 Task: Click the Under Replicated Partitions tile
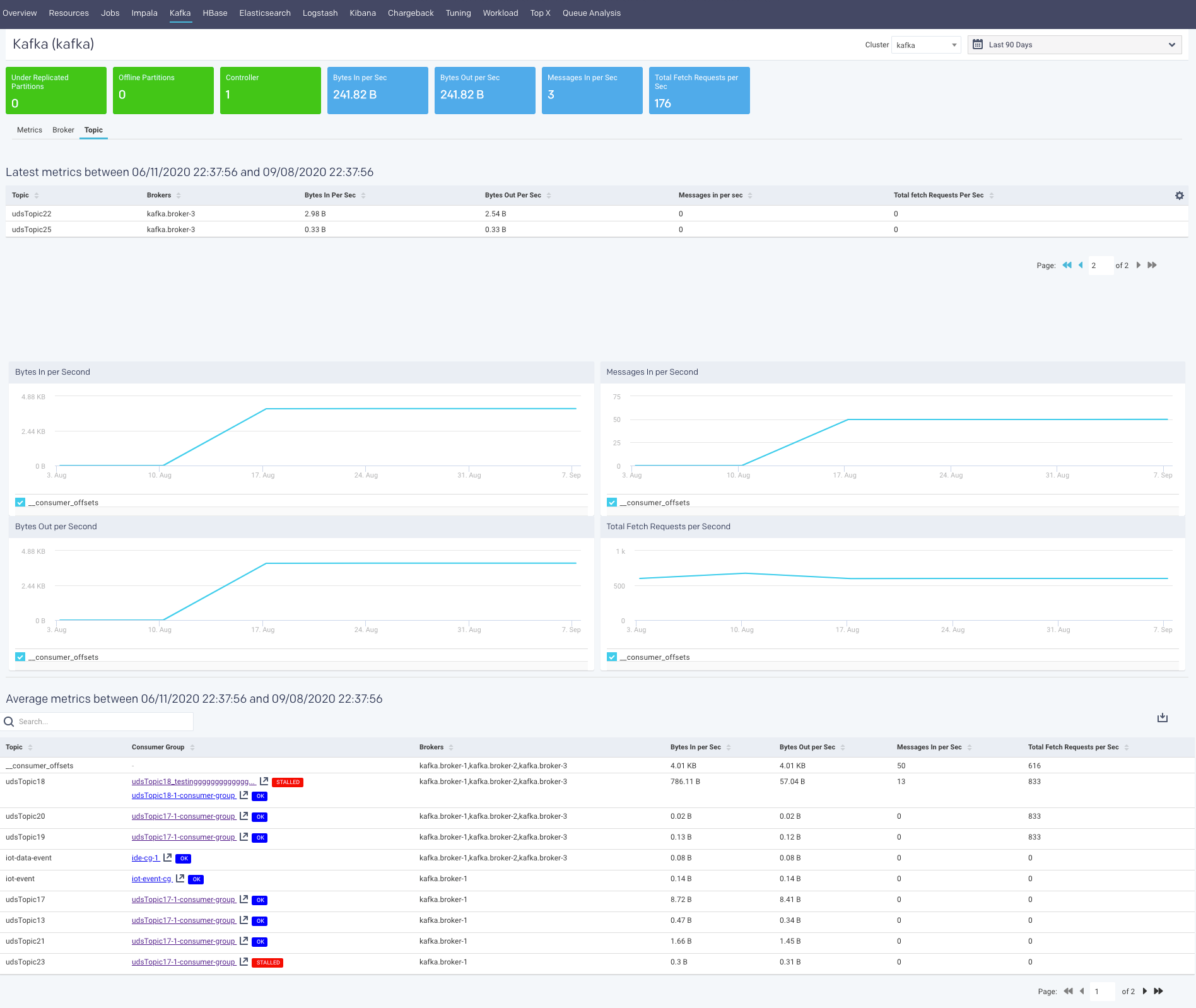pyautogui.click(x=56, y=90)
